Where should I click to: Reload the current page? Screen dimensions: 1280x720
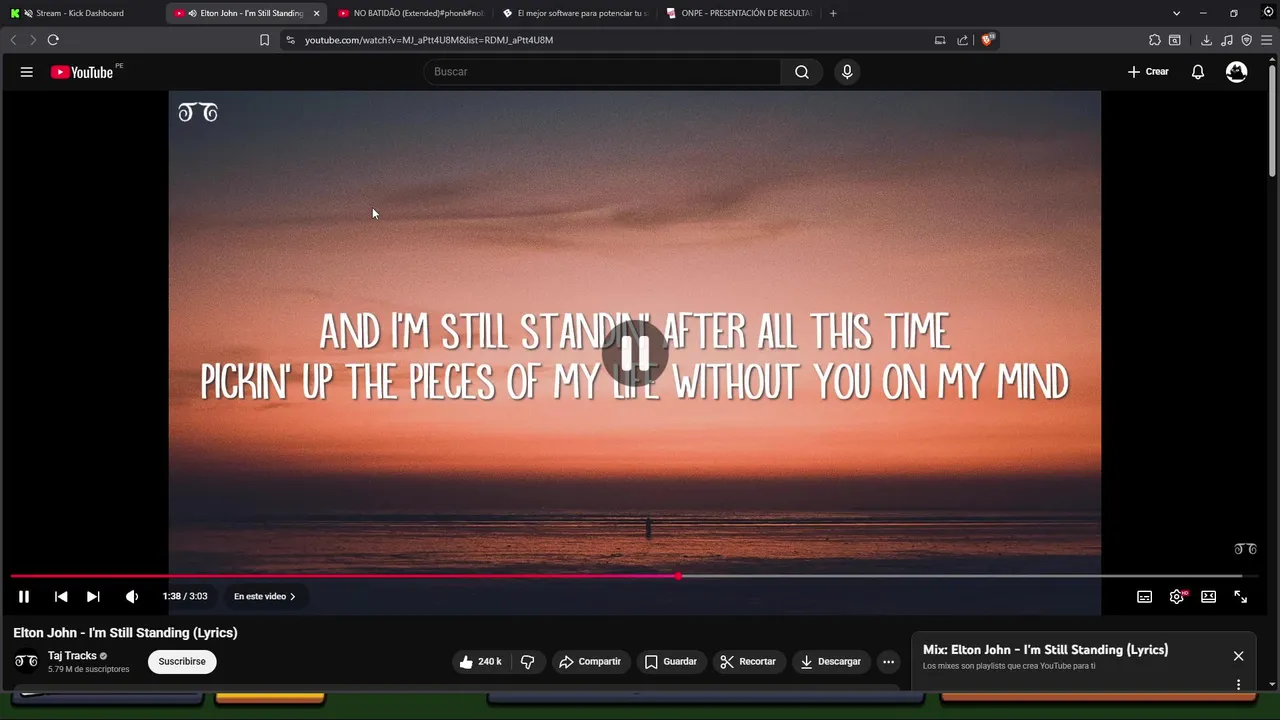tap(53, 40)
